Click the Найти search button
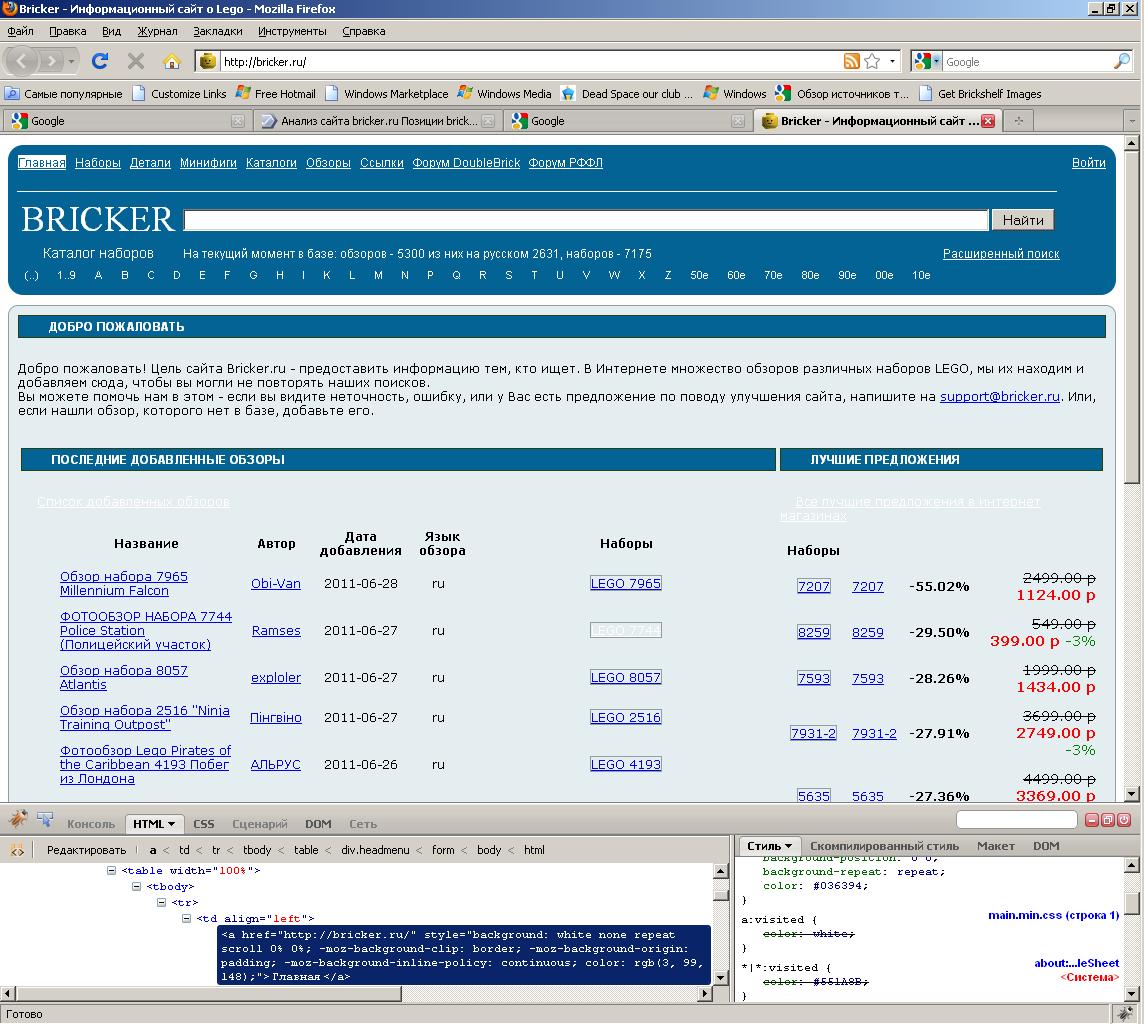 click(x=1023, y=220)
